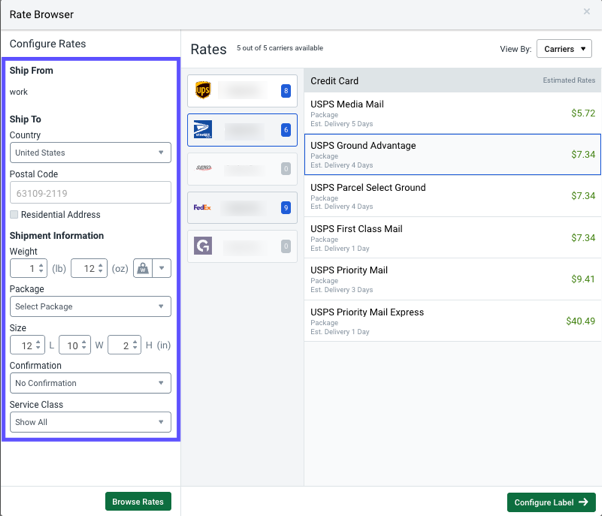
Task: Toggle the Residential Address checkbox
Action: click(14, 215)
